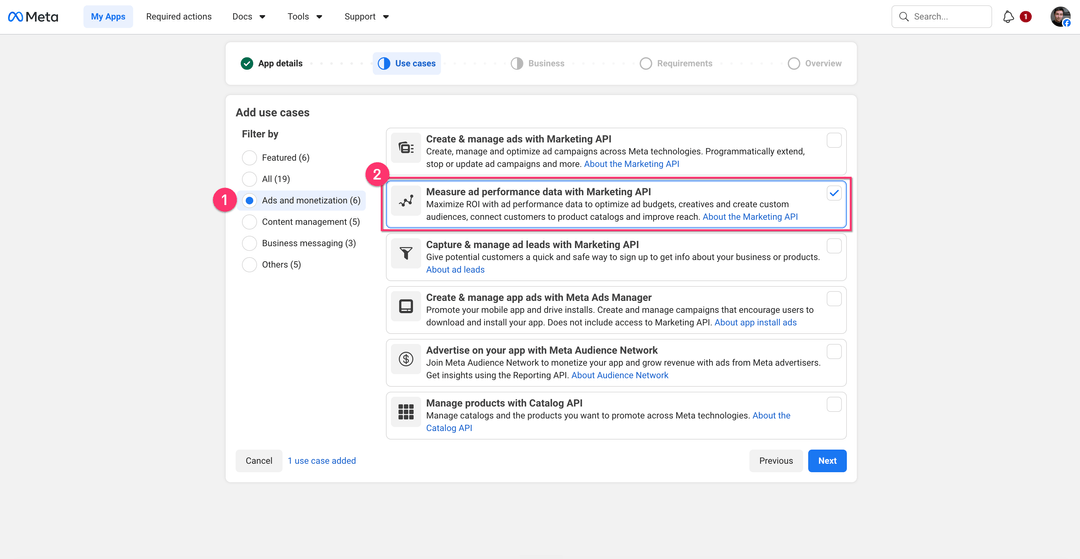The height and width of the screenshot is (559, 1080).
Task: Open the My Apps tab
Action: tap(108, 17)
